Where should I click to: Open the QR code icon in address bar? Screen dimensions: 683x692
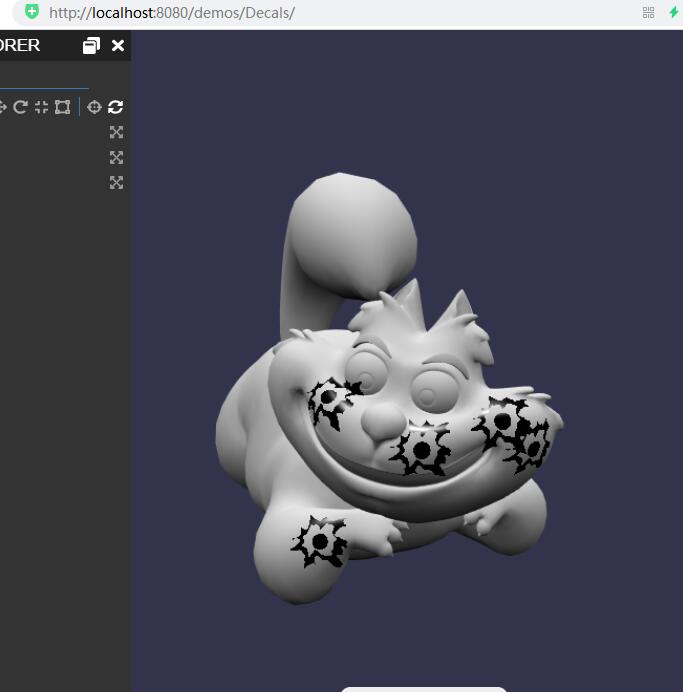(x=648, y=12)
